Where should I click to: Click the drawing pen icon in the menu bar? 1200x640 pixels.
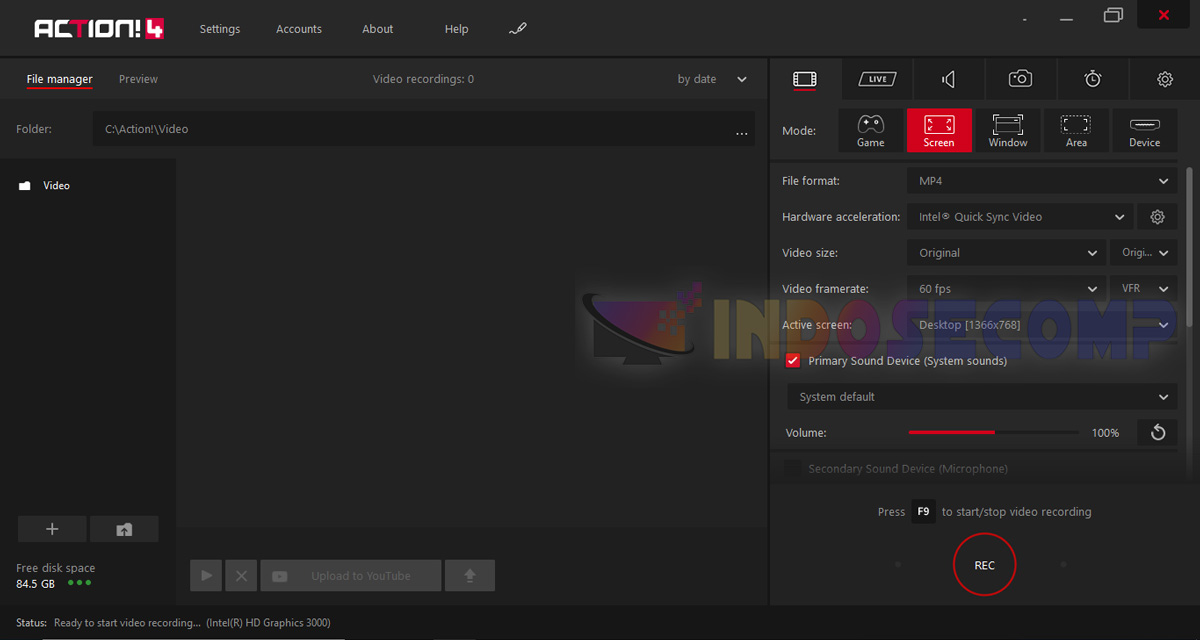click(517, 28)
